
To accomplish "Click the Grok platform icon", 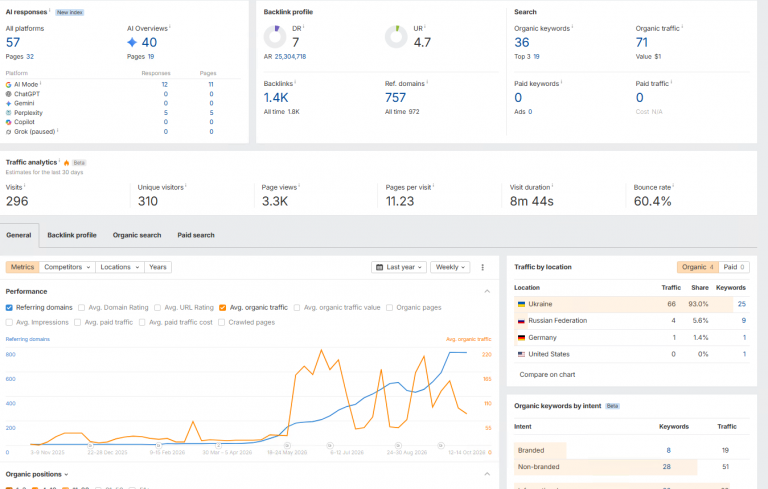I will (8, 132).
